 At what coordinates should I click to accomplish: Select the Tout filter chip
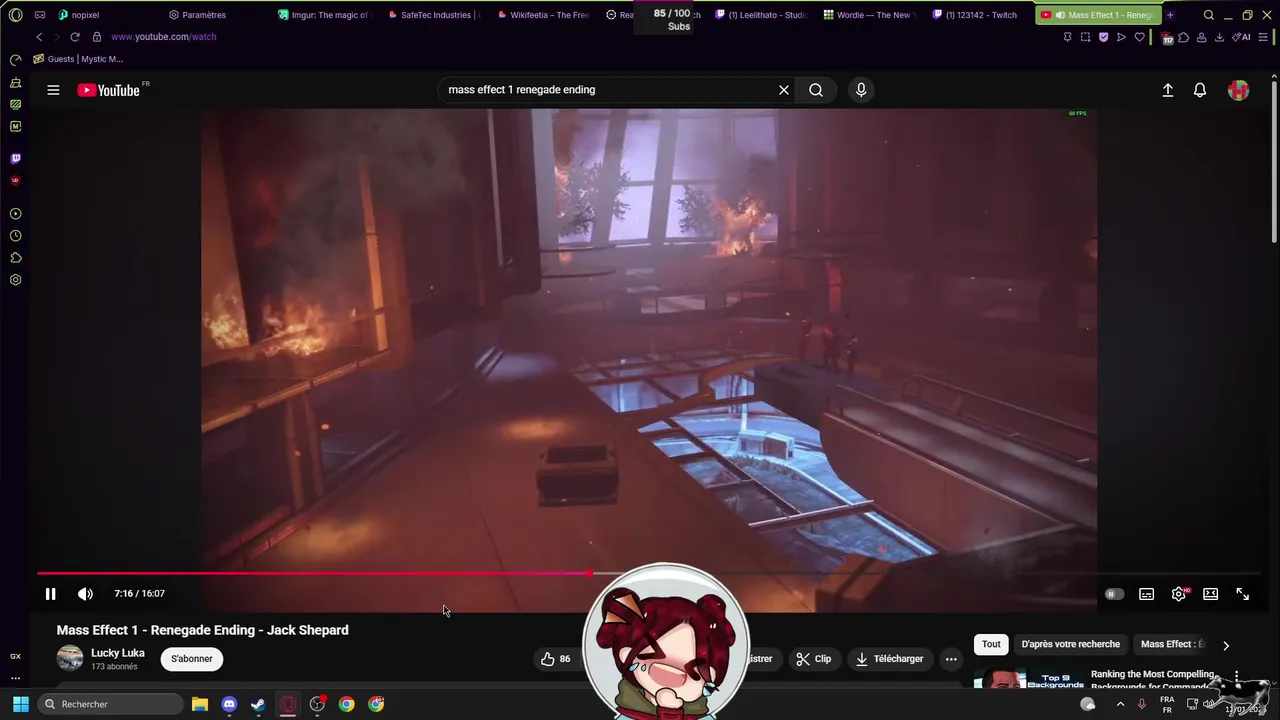[x=991, y=644]
